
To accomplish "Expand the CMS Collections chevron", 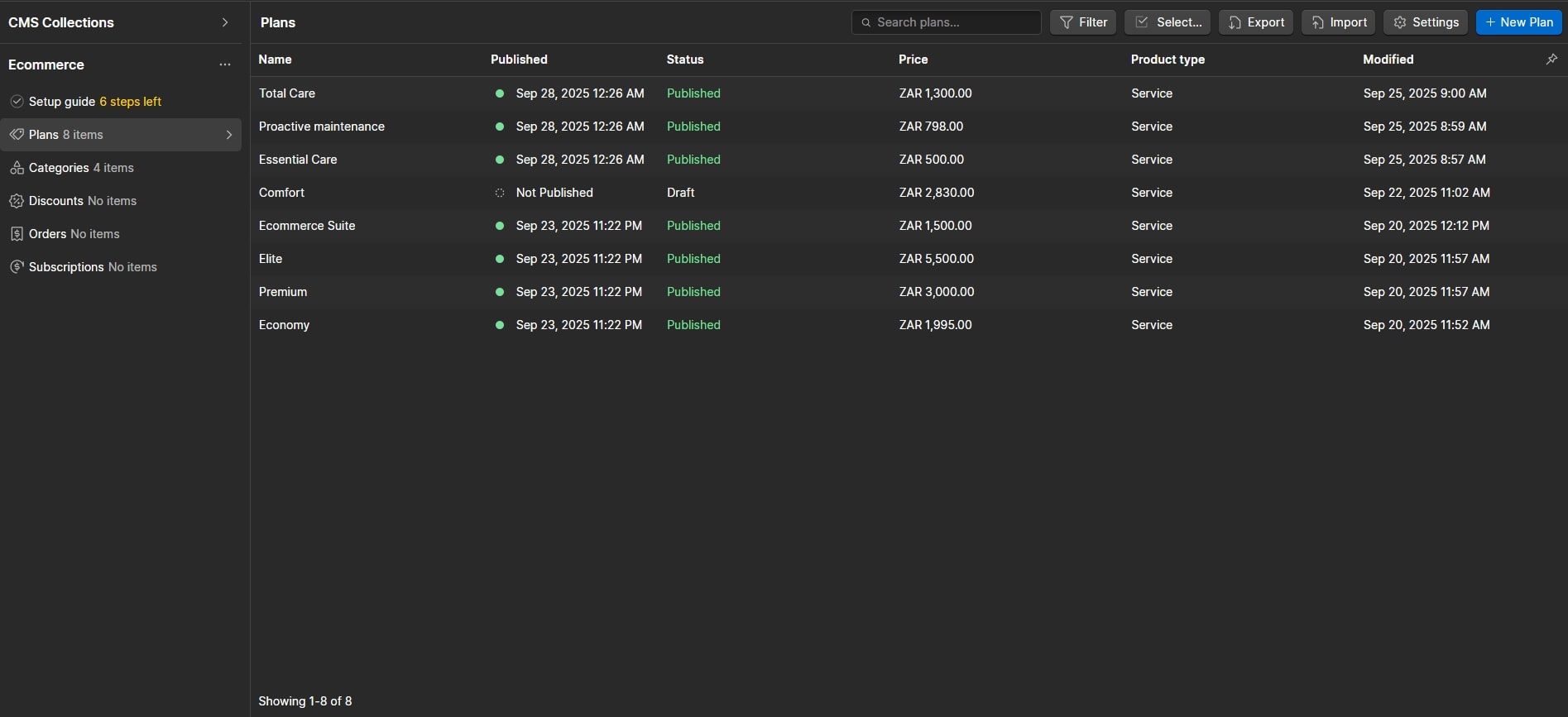I will [x=225, y=22].
